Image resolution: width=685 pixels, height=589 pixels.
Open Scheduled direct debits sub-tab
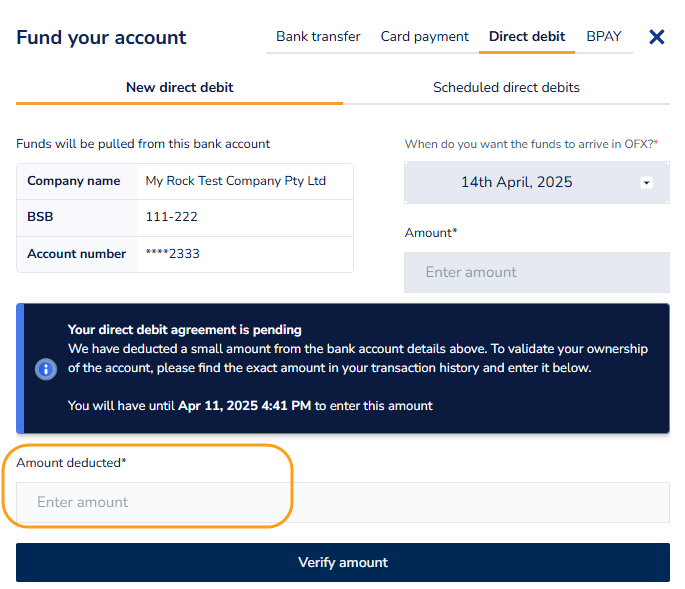(x=506, y=87)
